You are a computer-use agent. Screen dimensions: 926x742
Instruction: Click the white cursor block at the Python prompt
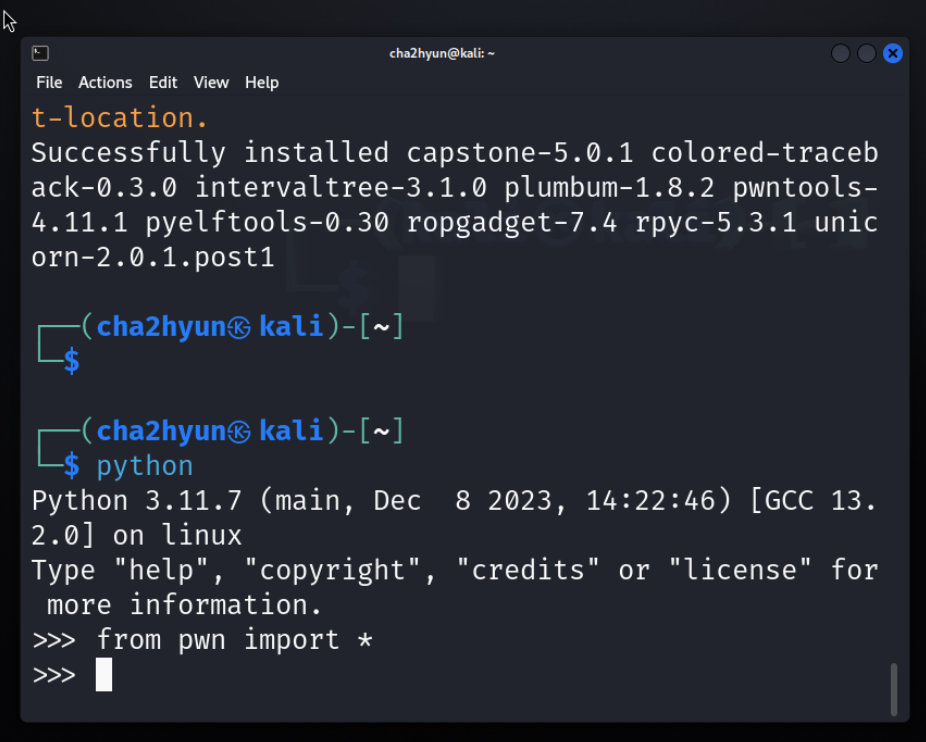pos(104,675)
